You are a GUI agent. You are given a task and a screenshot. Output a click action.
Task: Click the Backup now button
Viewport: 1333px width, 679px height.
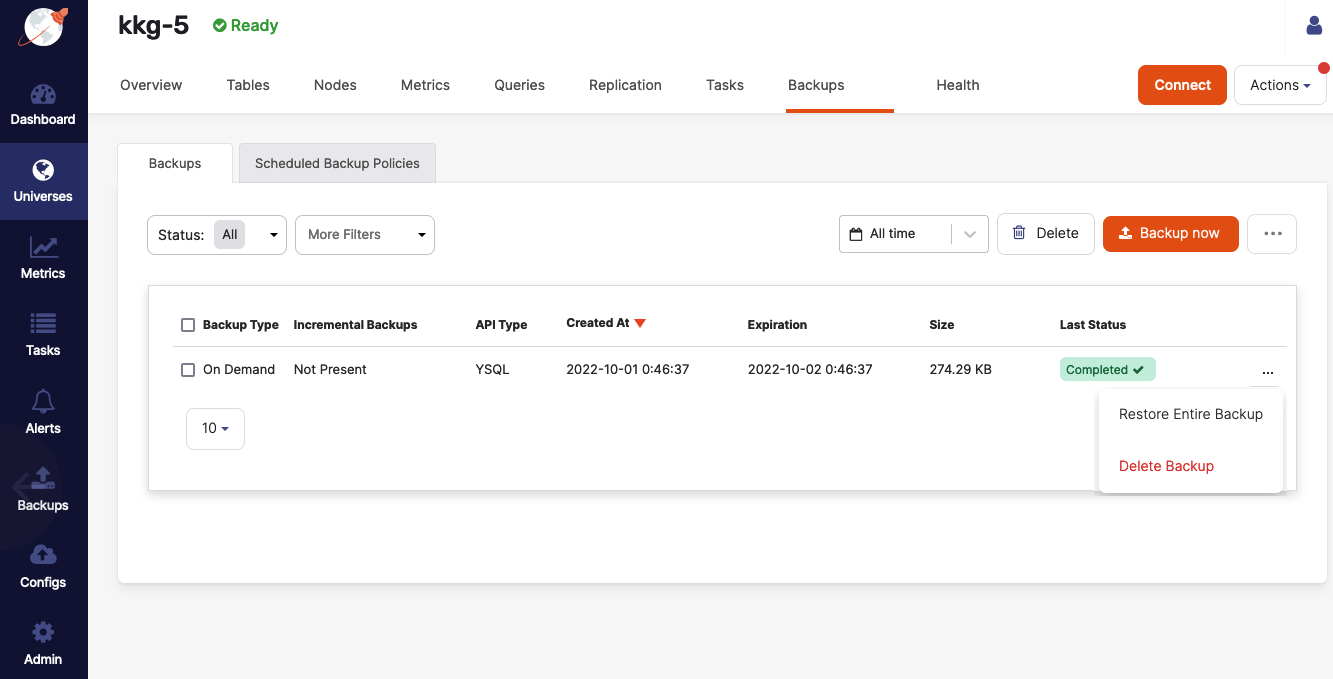click(x=1170, y=234)
